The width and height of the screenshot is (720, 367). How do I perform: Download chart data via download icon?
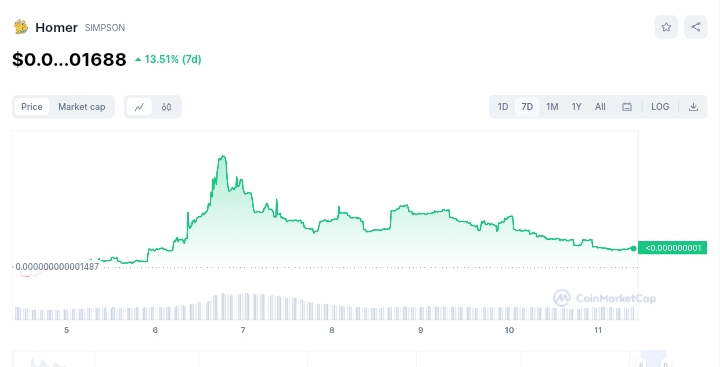(x=693, y=107)
